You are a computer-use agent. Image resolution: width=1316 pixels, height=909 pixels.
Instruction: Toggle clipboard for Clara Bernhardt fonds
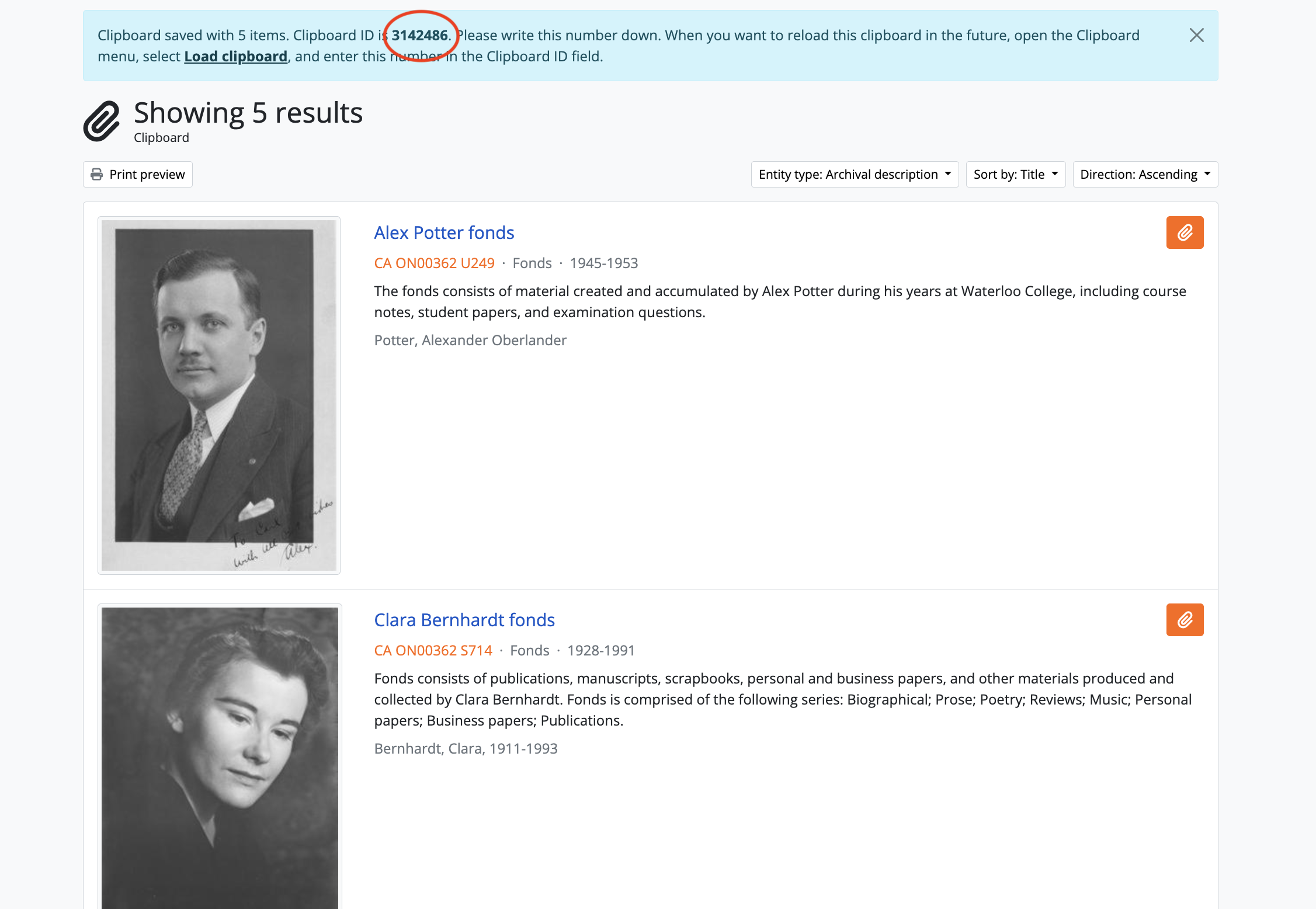[x=1185, y=620]
